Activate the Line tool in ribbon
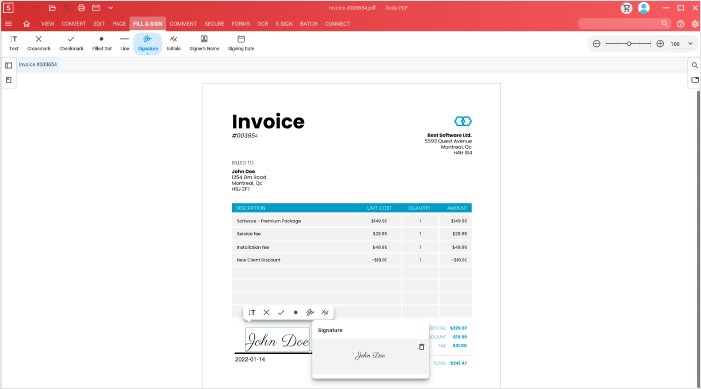 click(125, 43)
